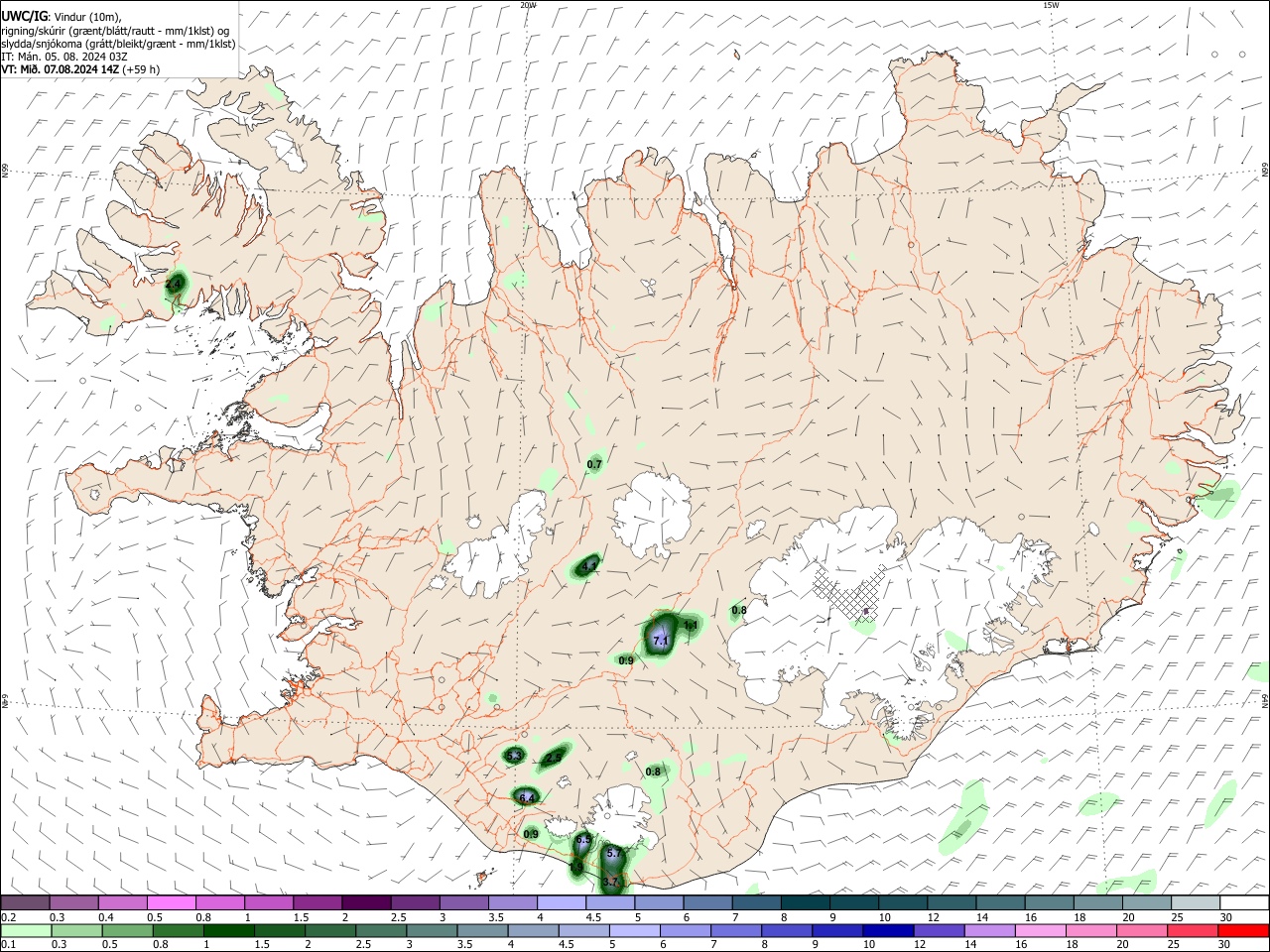
Task: Pick the bright pink 0.5–0.8 snow legend swatch
Action: click(171, 903)
